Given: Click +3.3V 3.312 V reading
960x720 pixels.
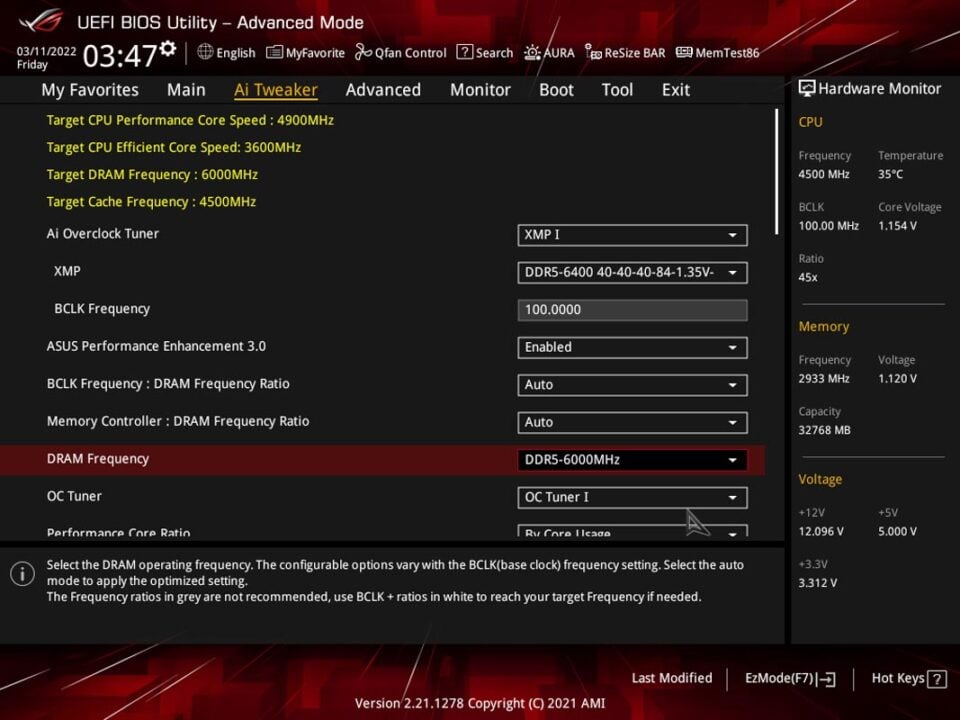Looking at the screenshot, I should coord(817,583).
